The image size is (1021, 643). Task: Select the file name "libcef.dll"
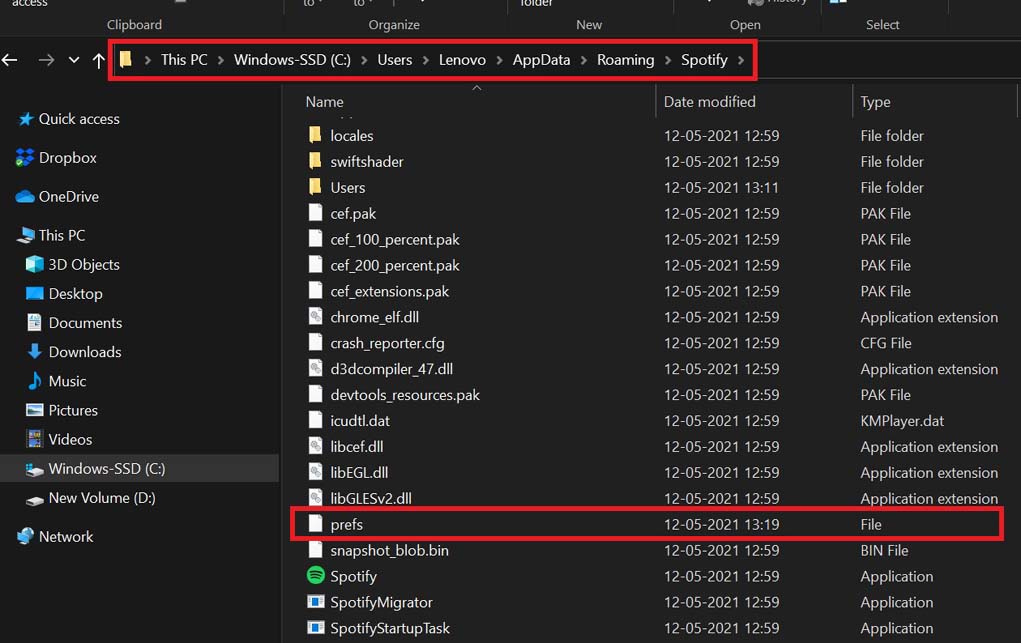357,447
